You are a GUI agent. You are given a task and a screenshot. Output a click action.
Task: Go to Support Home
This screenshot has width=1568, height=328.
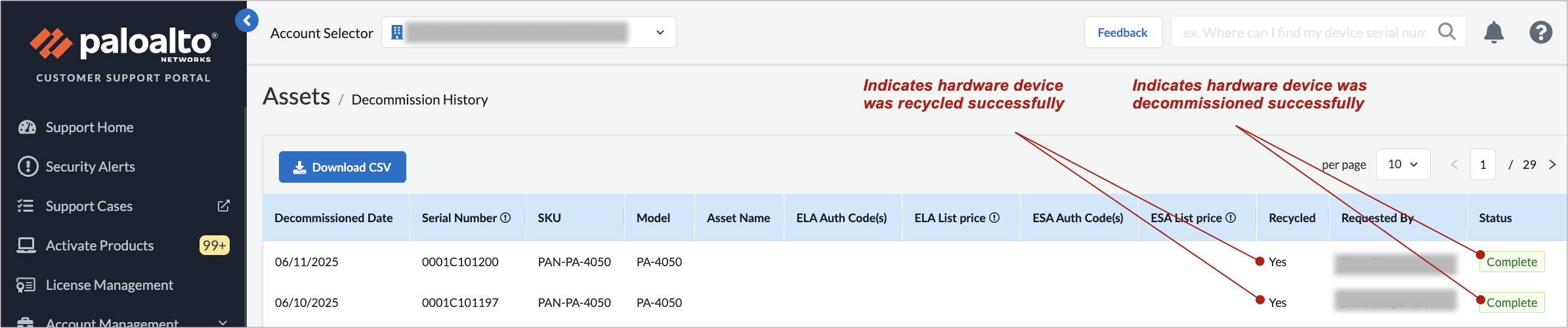click(89, 127)
